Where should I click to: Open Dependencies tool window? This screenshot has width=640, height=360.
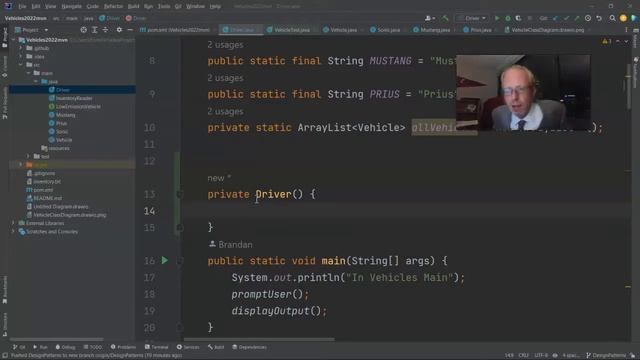point(249,347)
